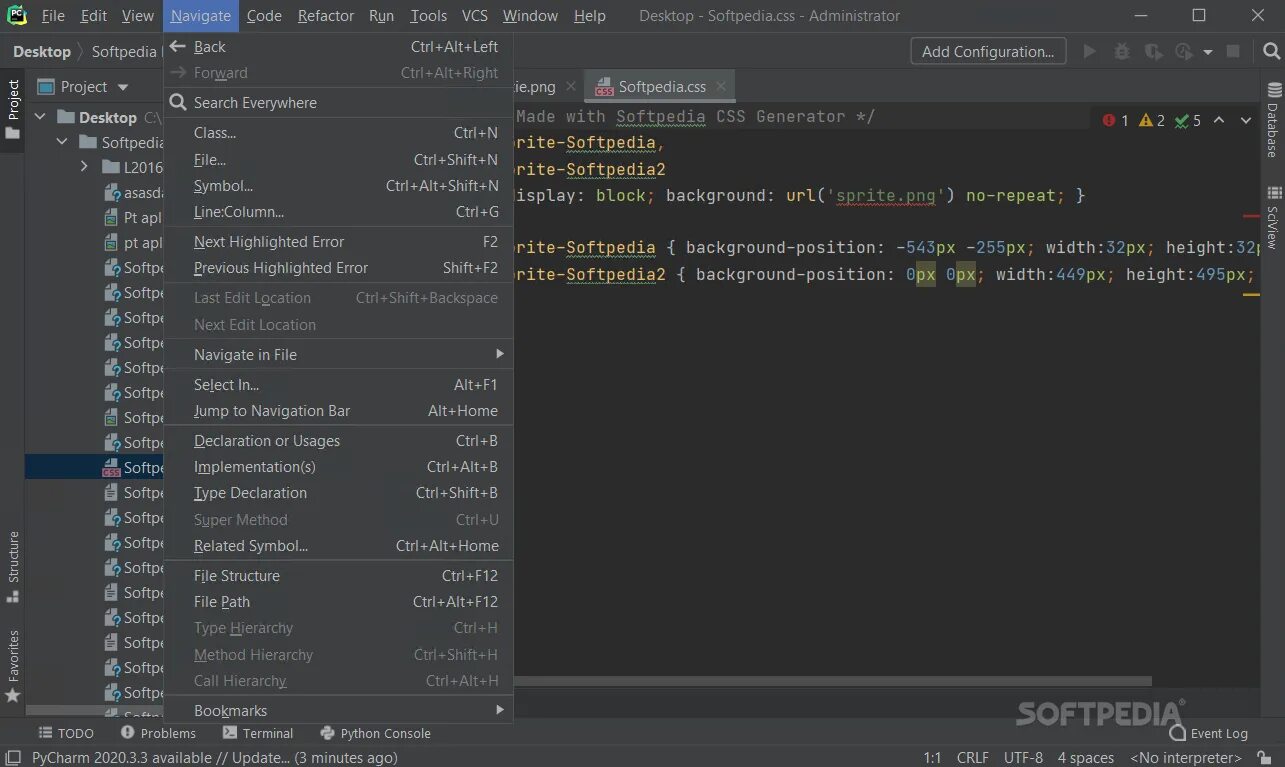Click the Run configuration play icon

(x=1090, y=51)
